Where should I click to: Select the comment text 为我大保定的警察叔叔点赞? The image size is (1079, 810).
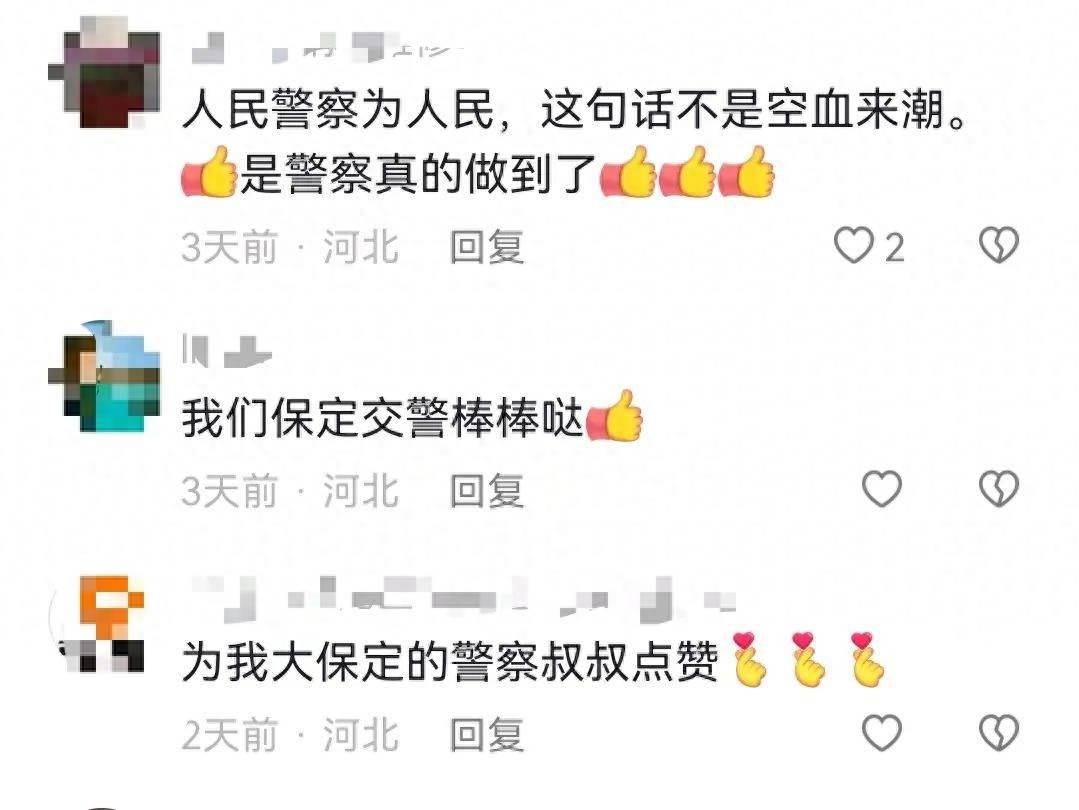click(x=450, y=661)
